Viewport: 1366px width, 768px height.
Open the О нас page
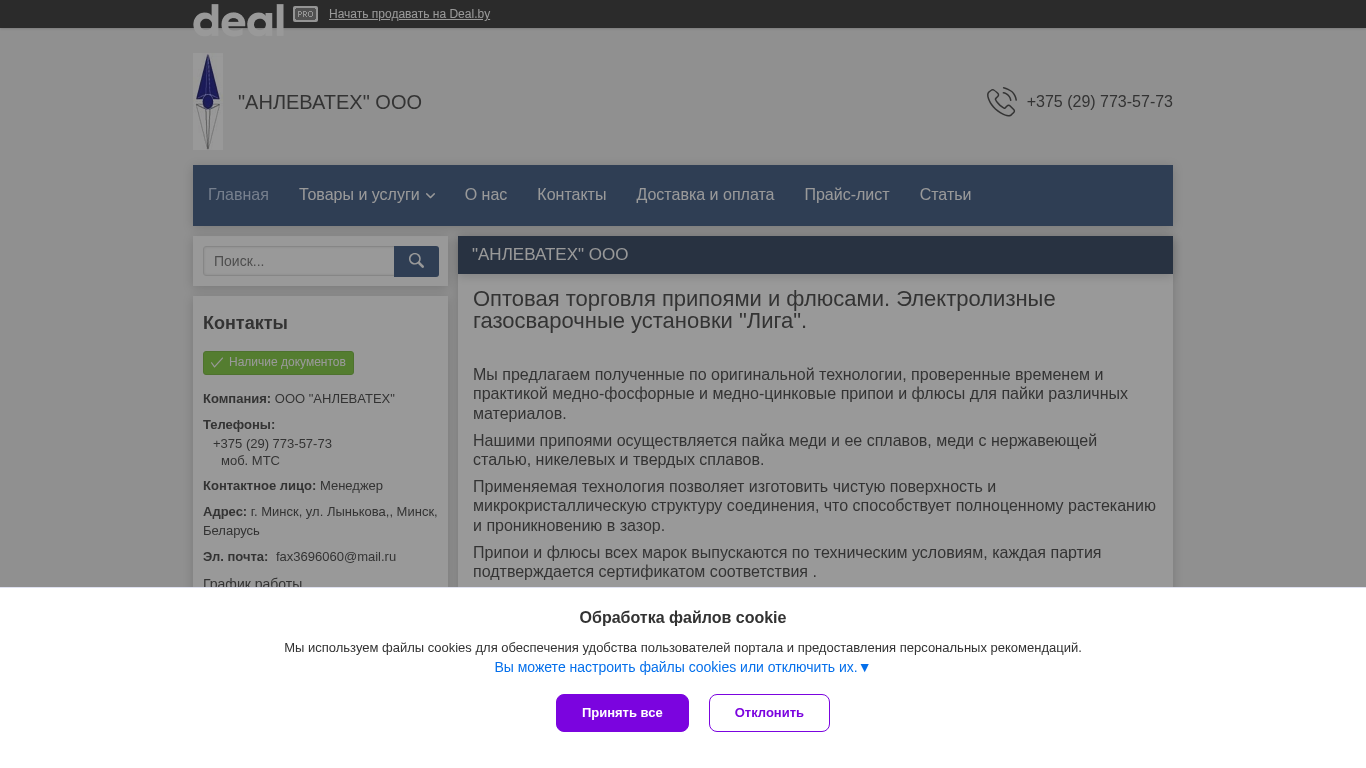click(x=486, y=194)
